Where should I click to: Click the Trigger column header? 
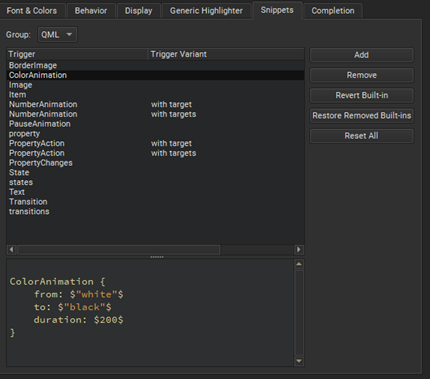77,54
